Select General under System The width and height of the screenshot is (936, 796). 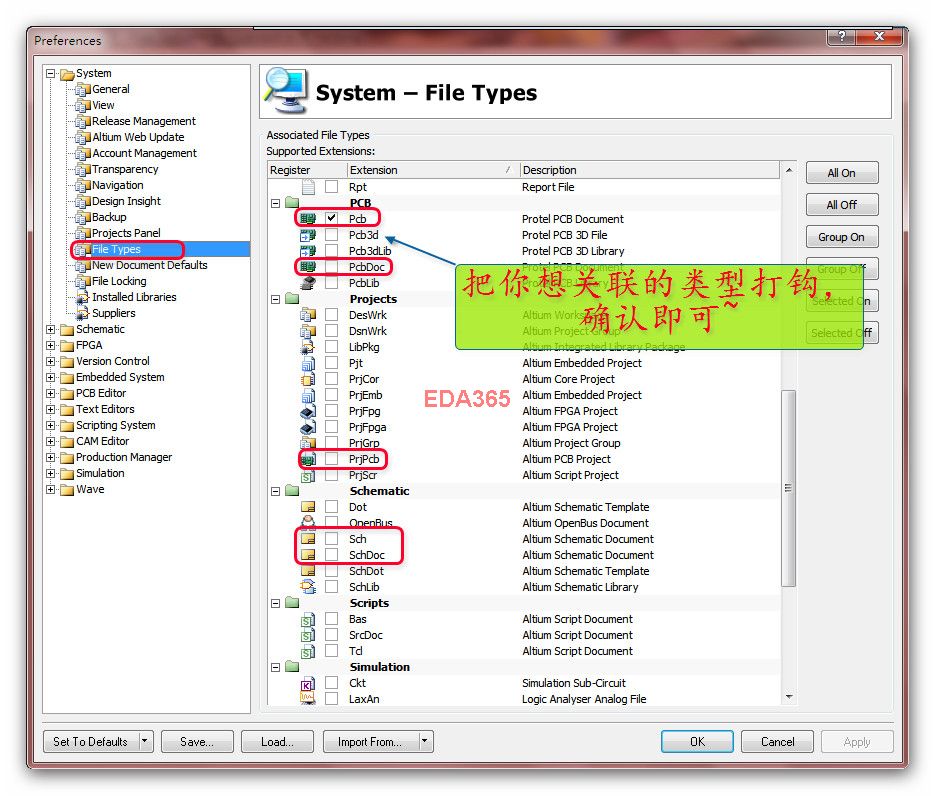click(110, 89)
